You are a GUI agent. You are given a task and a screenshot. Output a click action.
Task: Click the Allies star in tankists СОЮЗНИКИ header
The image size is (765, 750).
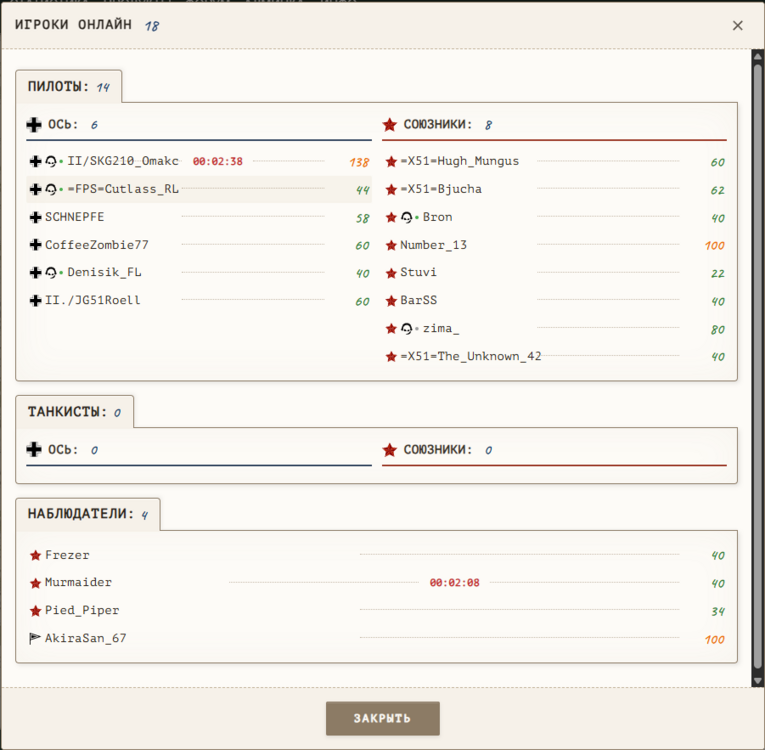(x=389, y=449)
